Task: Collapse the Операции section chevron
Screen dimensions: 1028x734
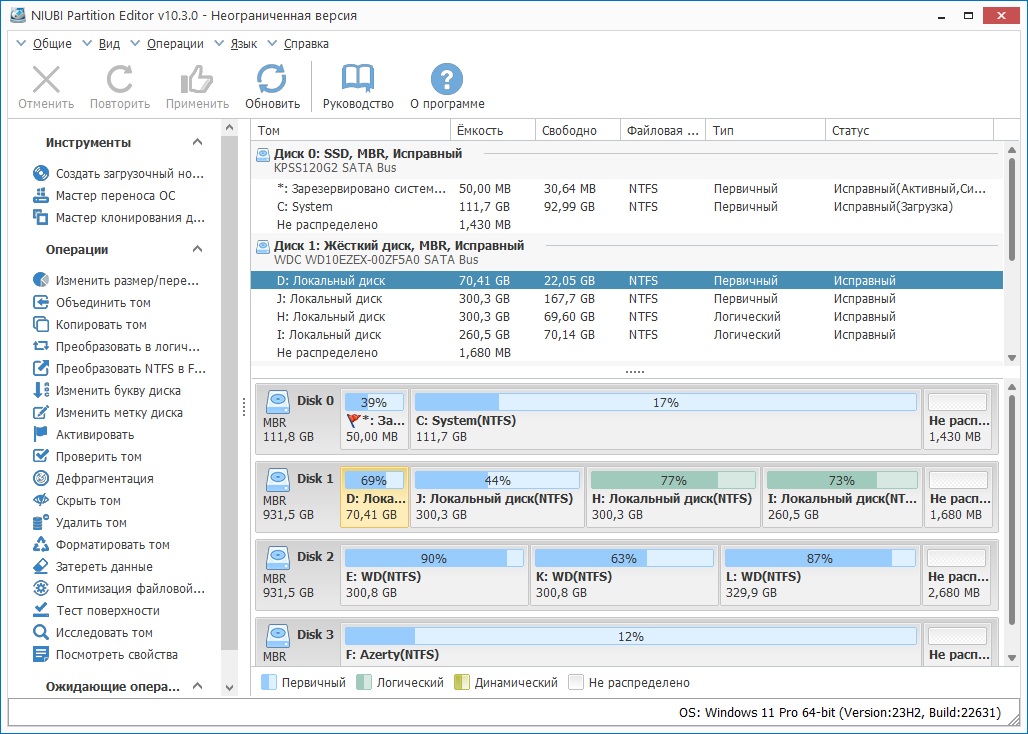Action: [x=198, y=250]
